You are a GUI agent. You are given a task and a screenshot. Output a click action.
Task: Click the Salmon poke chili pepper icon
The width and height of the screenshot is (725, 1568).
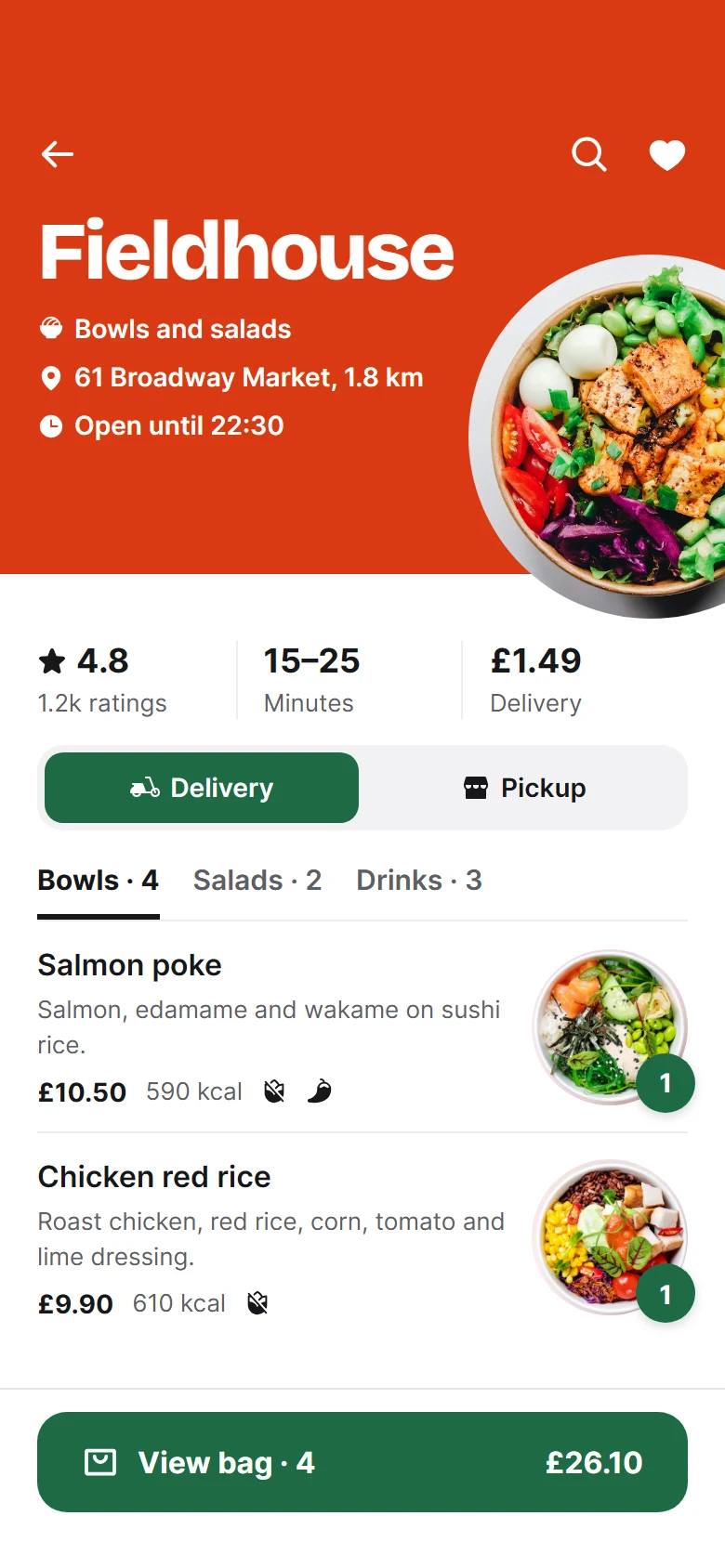click(x=319, y=1091)
